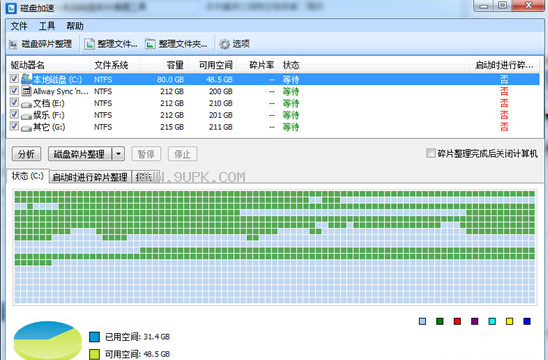Sort by 可用空间 column header
This screenshot has width=548, height=360.
point(213,65)
